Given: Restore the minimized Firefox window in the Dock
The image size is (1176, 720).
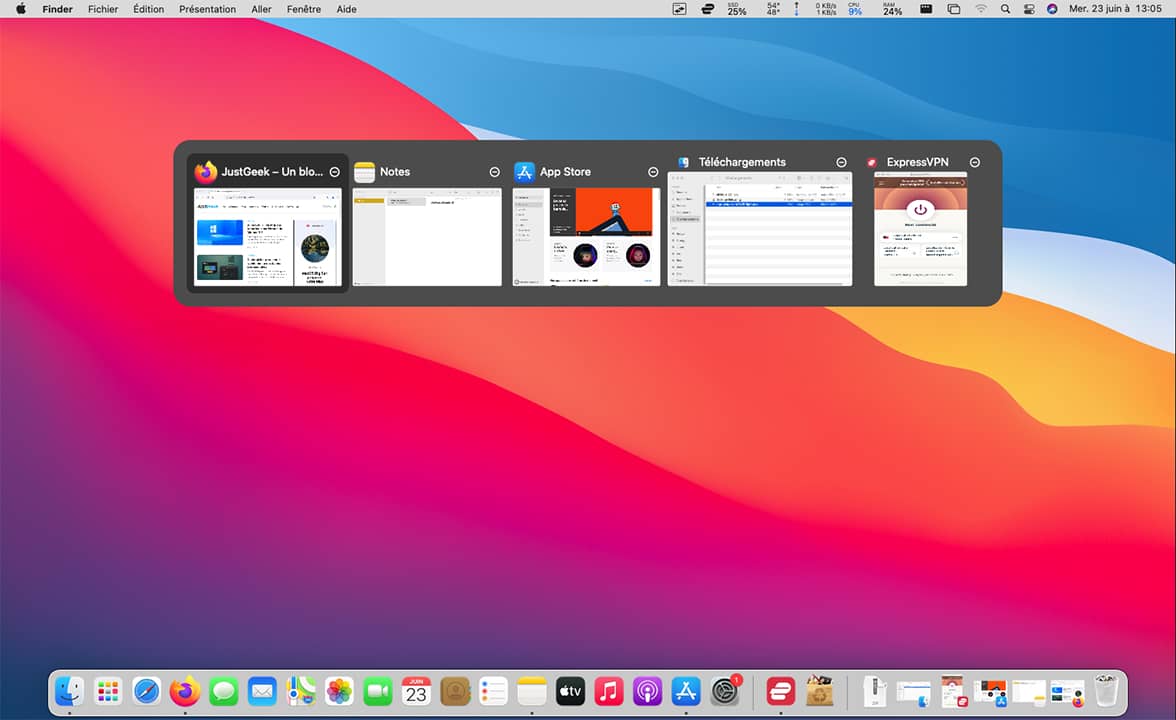Looking at the screenshot, I should click(x=1067, y=693).
